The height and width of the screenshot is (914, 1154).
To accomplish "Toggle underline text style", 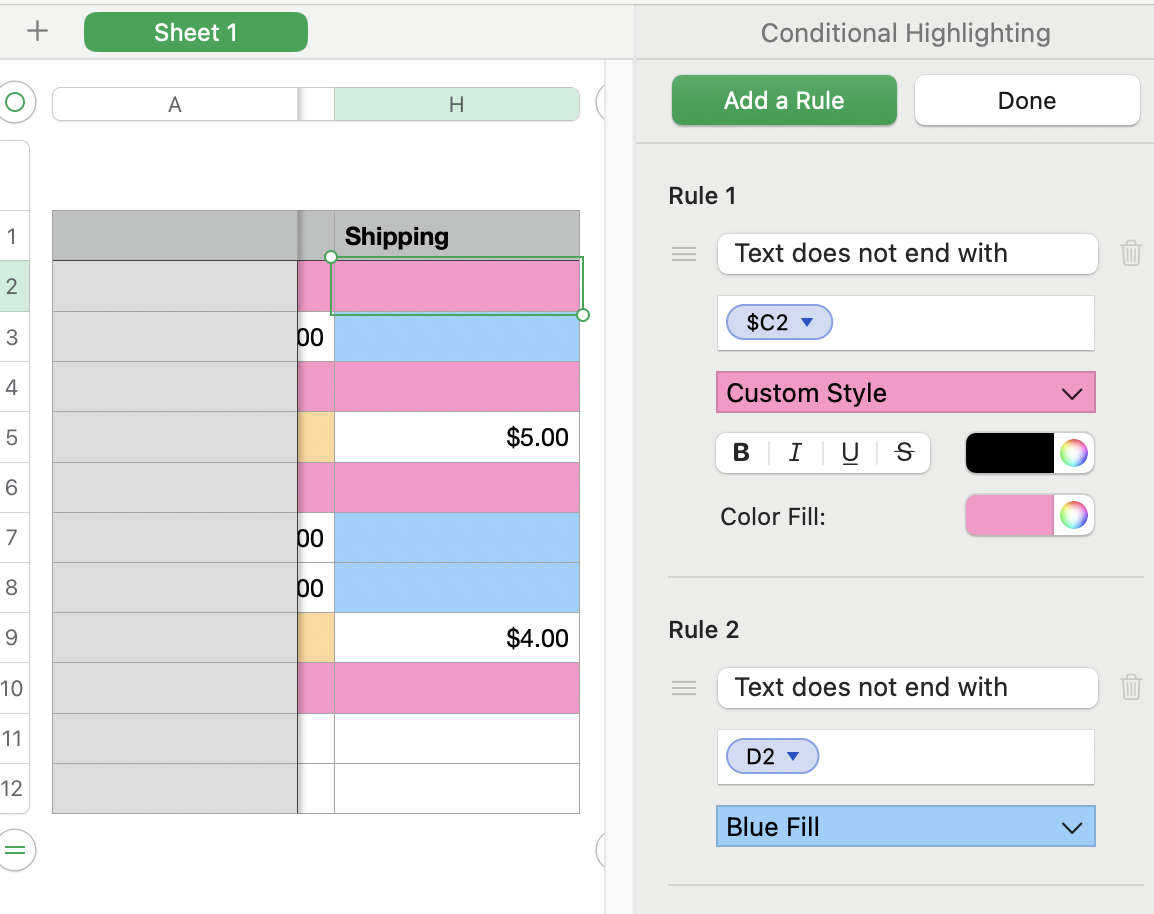I will (x=850, y=453).
